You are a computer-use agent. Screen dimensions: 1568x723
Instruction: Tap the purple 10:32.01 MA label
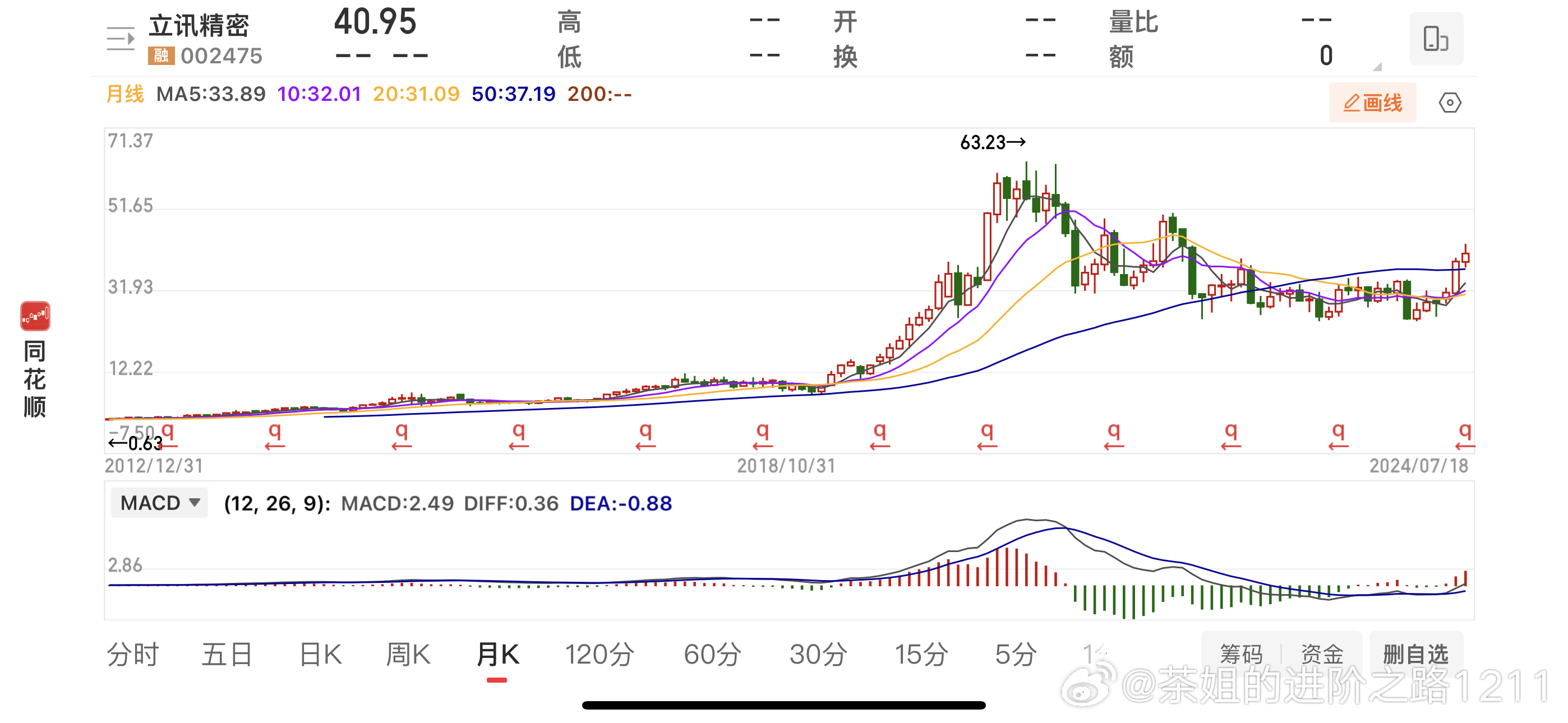pyautogui.click(x=319, y=94)
